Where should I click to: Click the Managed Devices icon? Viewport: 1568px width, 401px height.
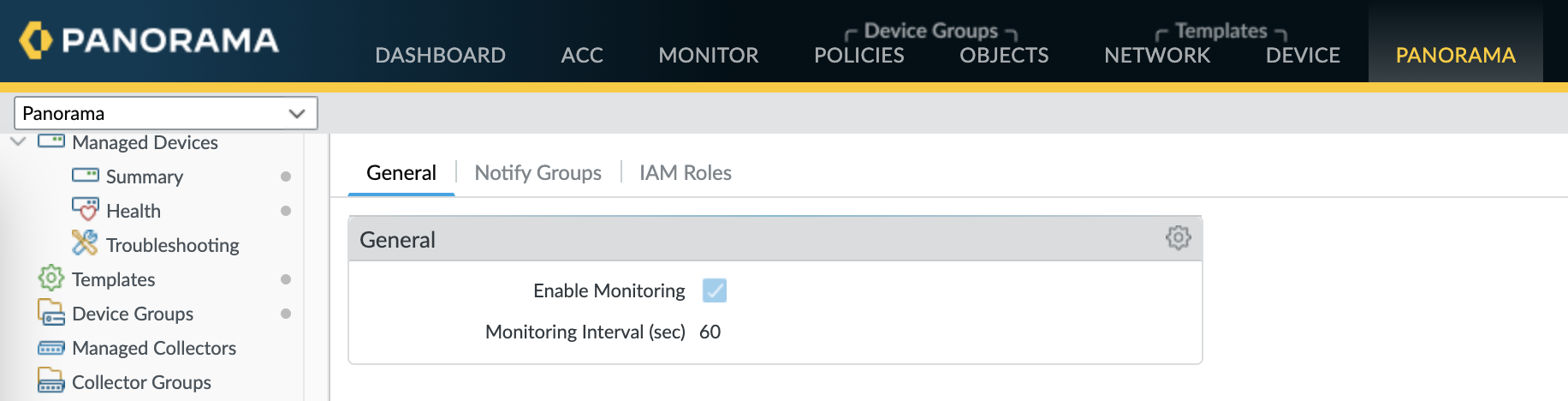51,141
